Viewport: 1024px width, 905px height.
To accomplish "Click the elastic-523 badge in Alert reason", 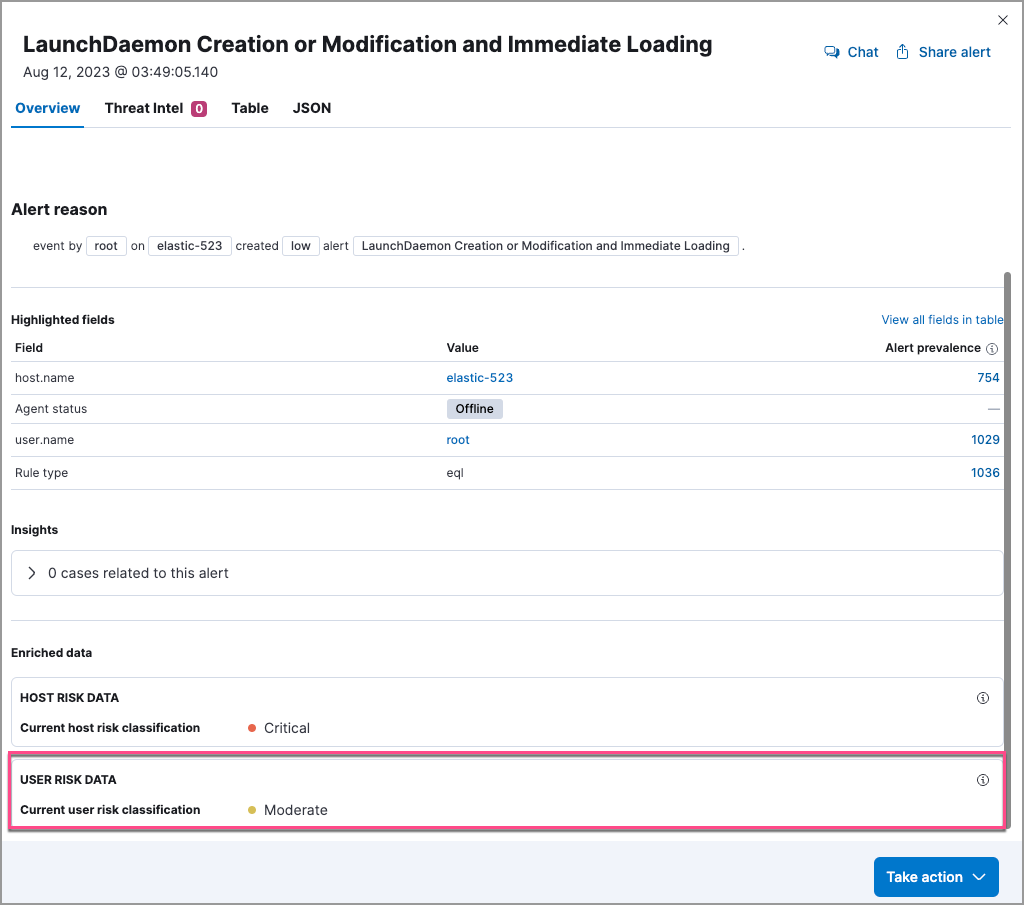I will tap(189, 245).
